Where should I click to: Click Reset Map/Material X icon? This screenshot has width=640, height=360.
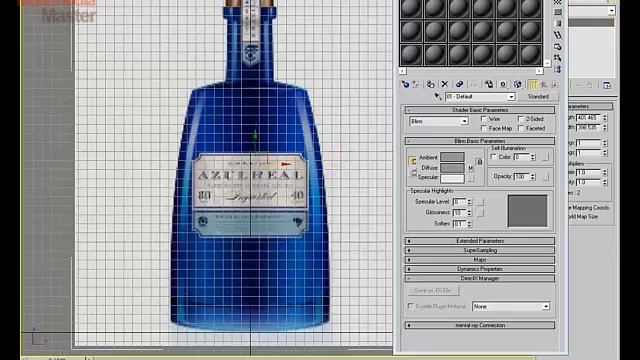444,84
